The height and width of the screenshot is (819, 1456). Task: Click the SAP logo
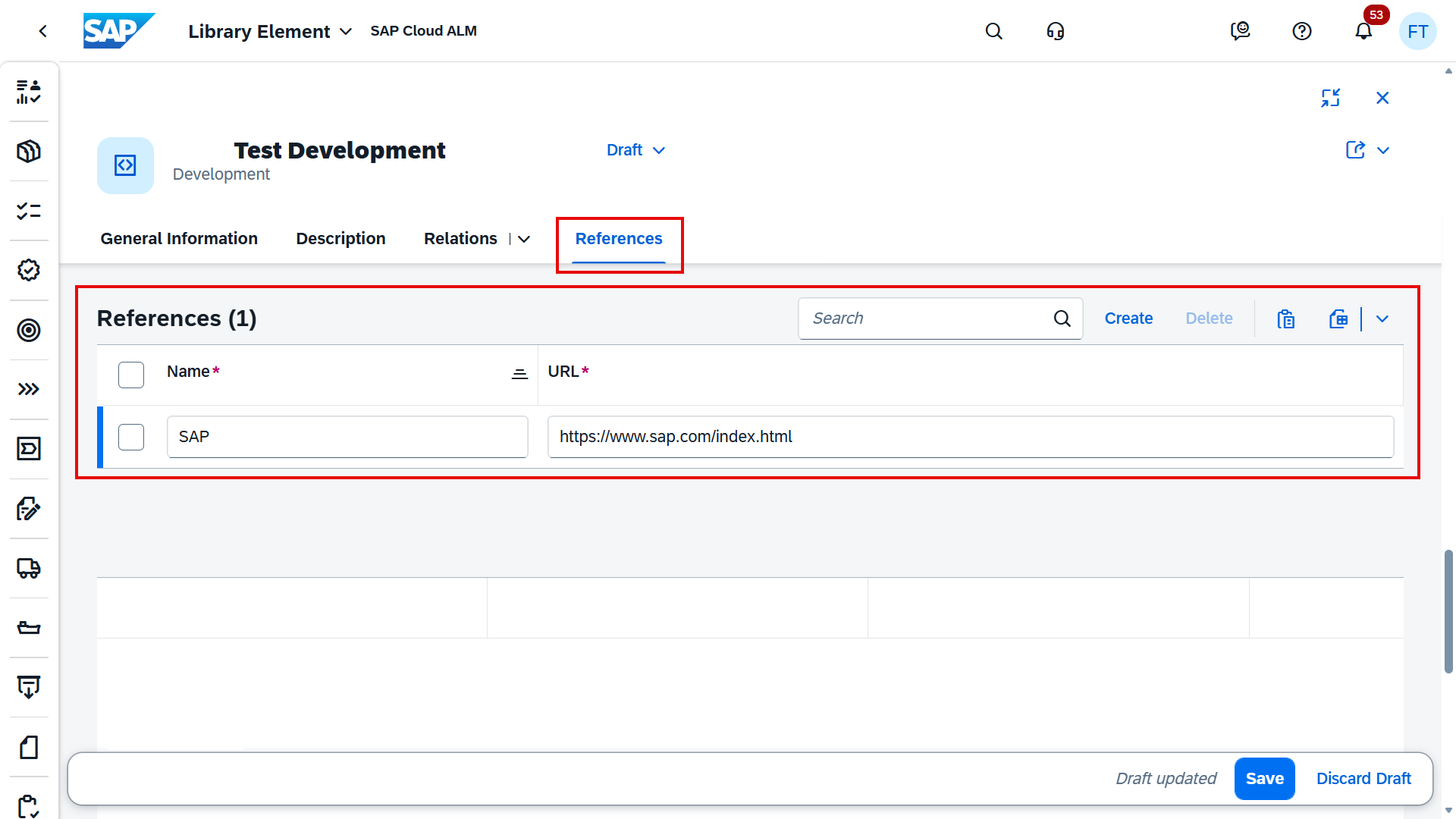[x=119, y=31]
